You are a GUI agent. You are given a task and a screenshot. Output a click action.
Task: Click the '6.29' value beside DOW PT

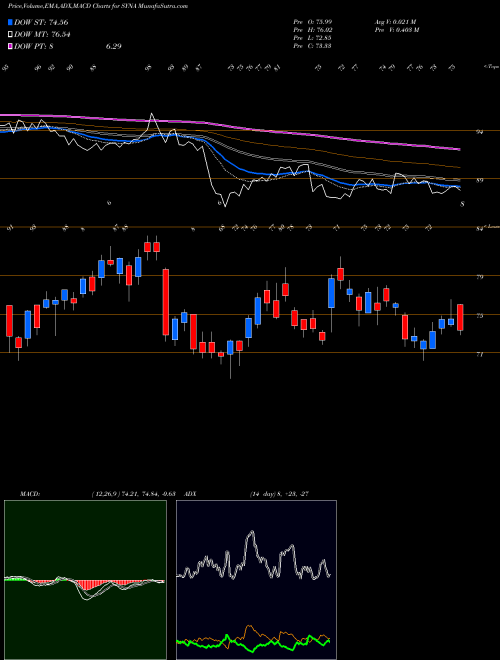[114, 46]
